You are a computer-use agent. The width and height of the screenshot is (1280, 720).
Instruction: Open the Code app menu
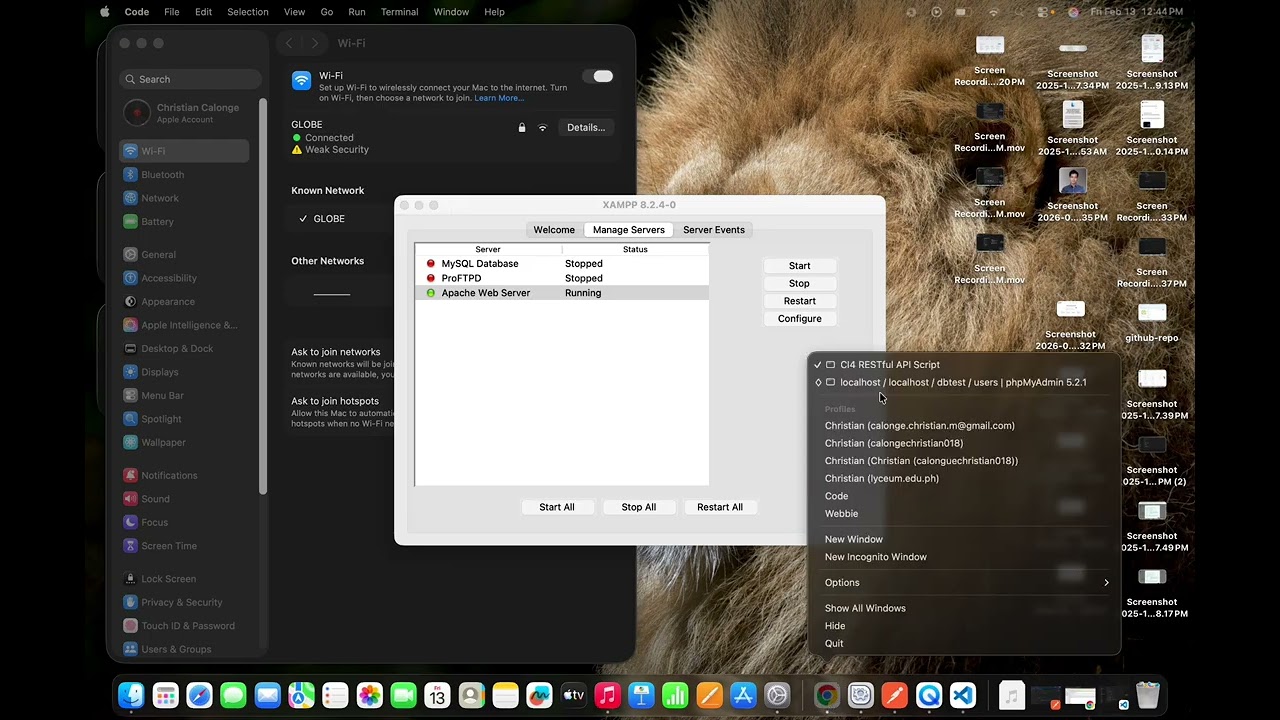[137, 12]
